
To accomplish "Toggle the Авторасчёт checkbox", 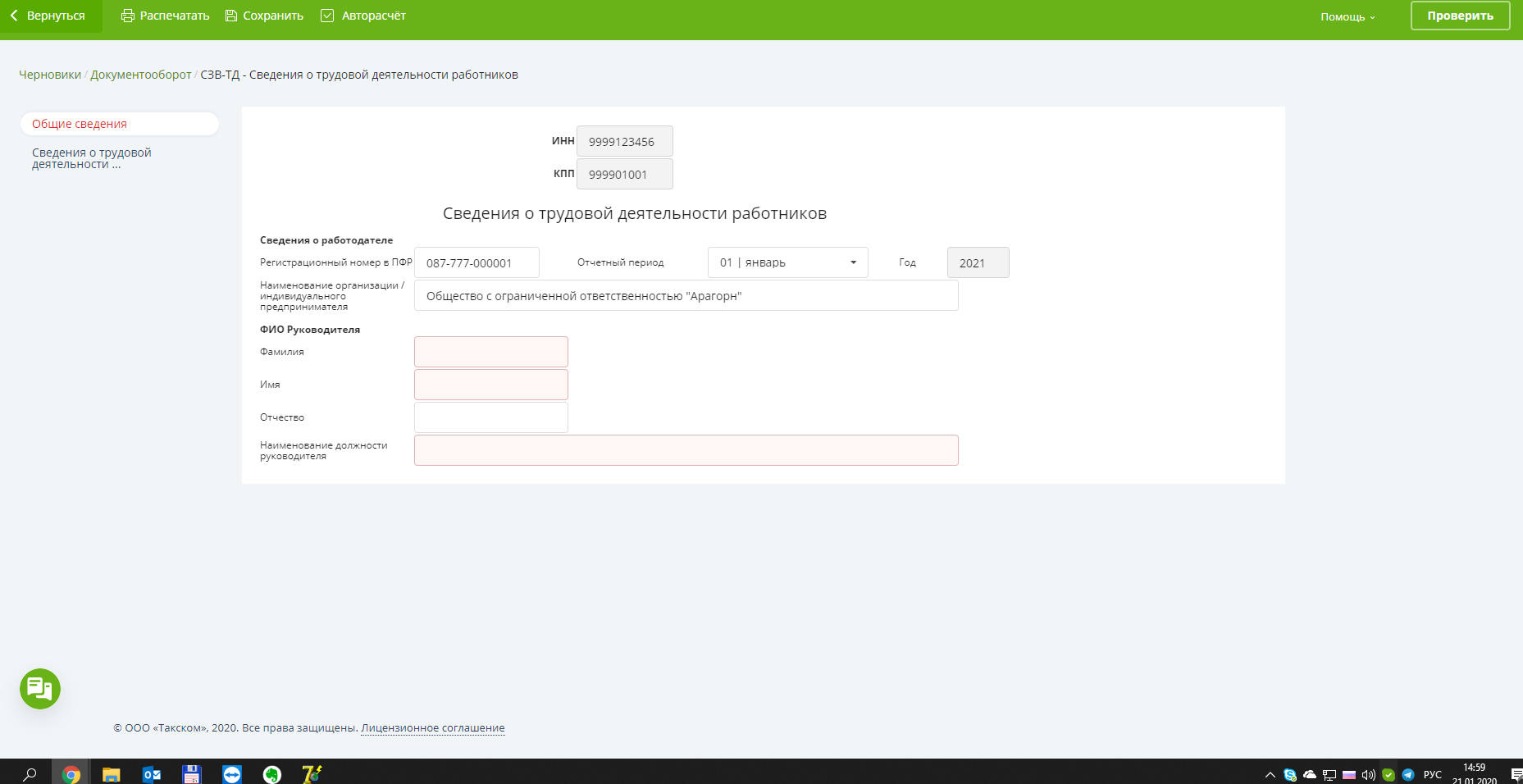I will 327,16.
